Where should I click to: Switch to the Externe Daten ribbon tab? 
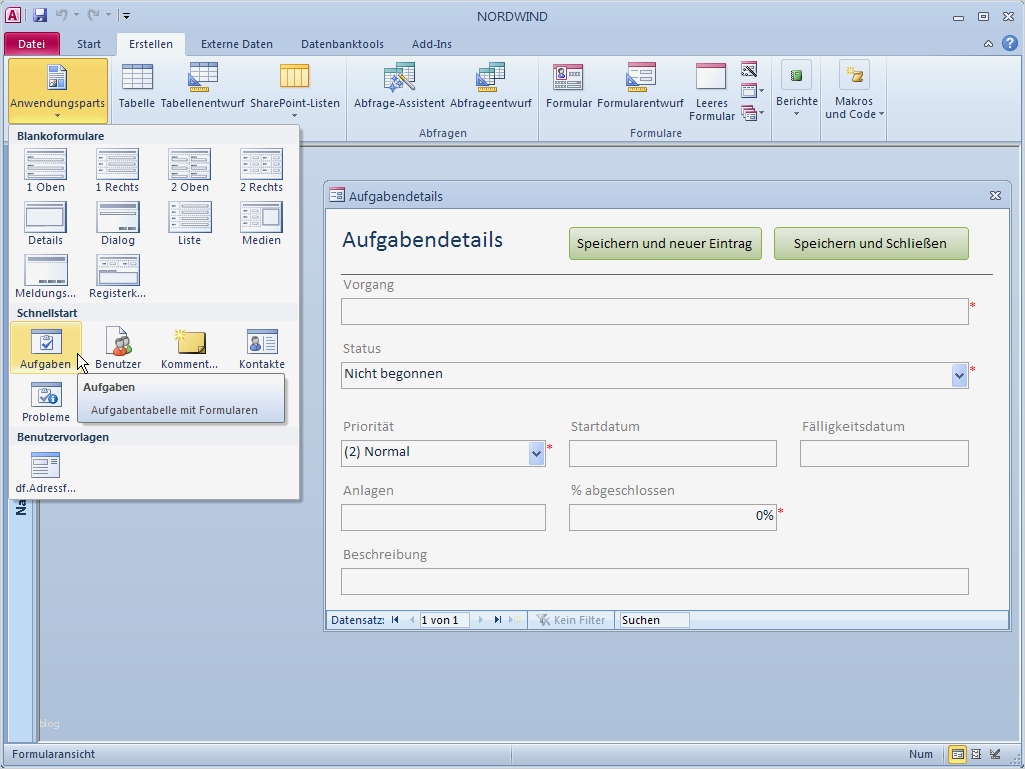pos(237,44)
